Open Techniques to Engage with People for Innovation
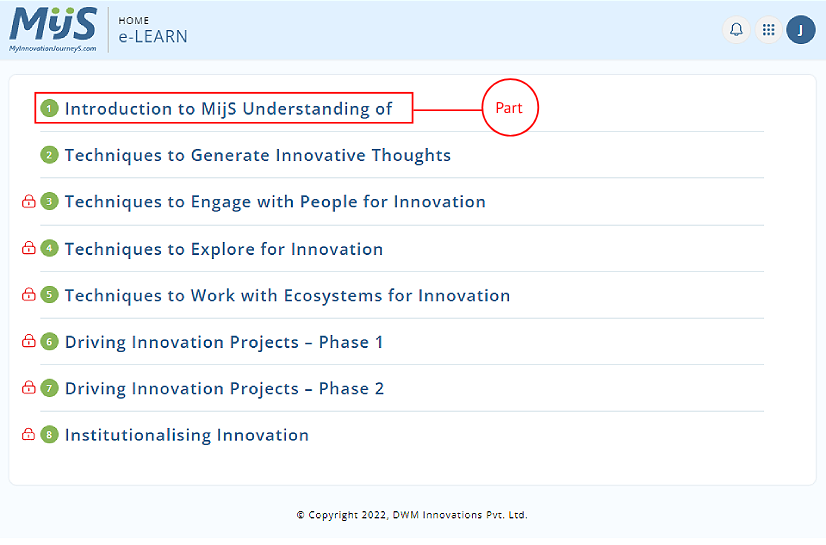Image resolution: width=826 pixels, height=545 pixels. click(275, 202)
